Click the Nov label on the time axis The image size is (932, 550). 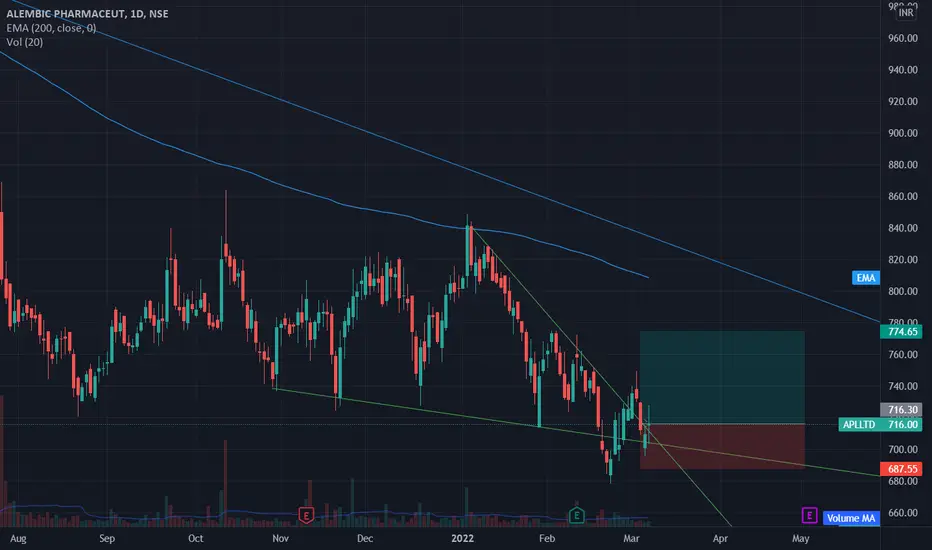coord(281,539)
